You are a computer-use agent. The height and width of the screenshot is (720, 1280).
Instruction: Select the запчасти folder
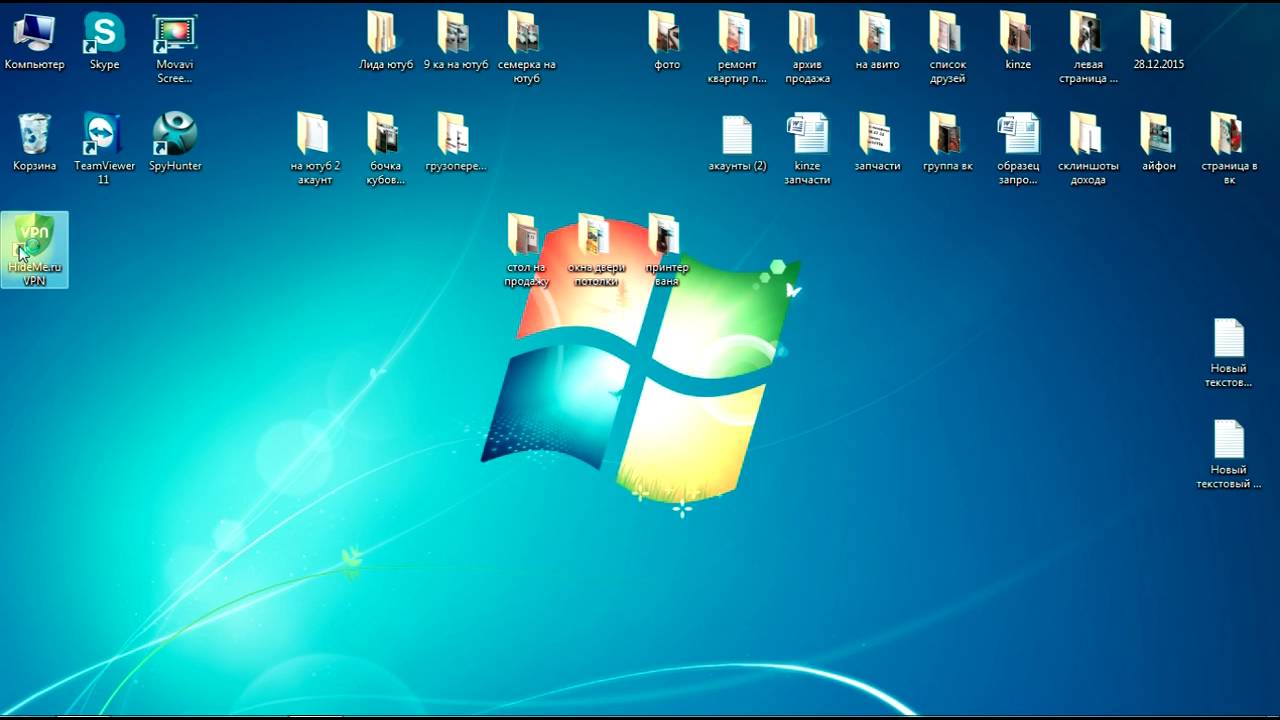[877, 142]
